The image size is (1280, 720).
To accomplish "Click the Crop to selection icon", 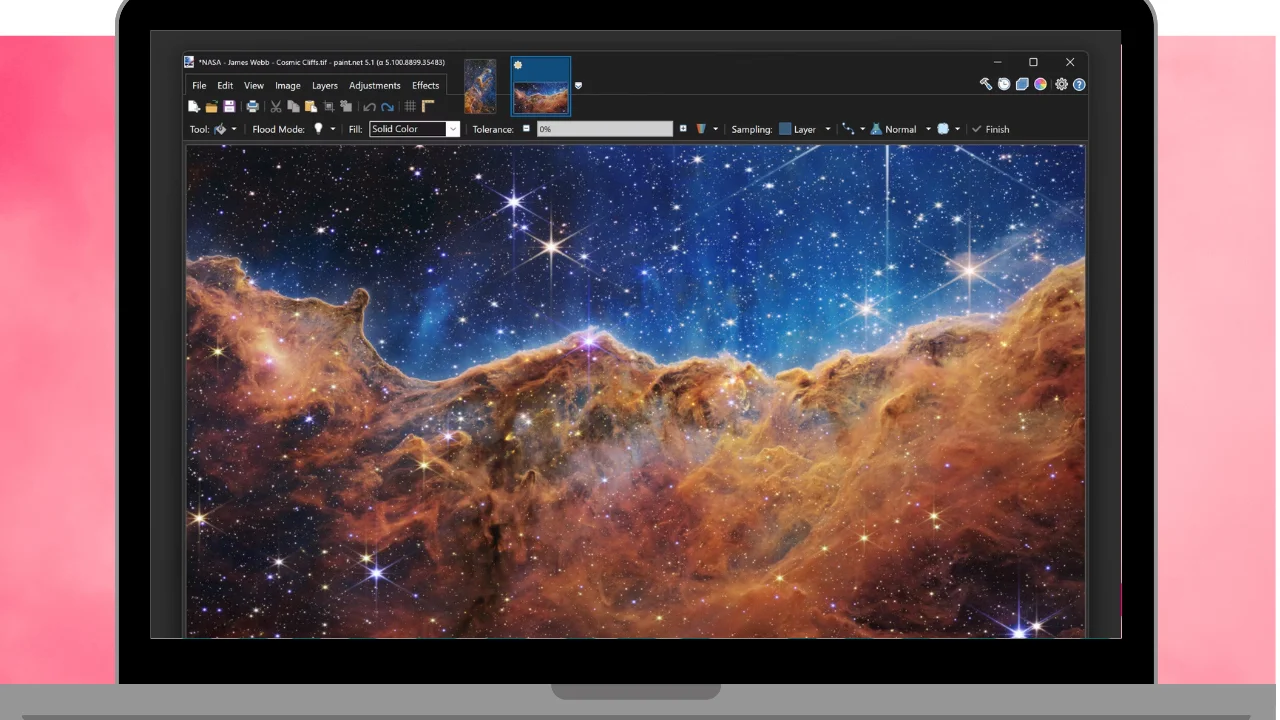I will pyautogui.click(x=328, y=107).
